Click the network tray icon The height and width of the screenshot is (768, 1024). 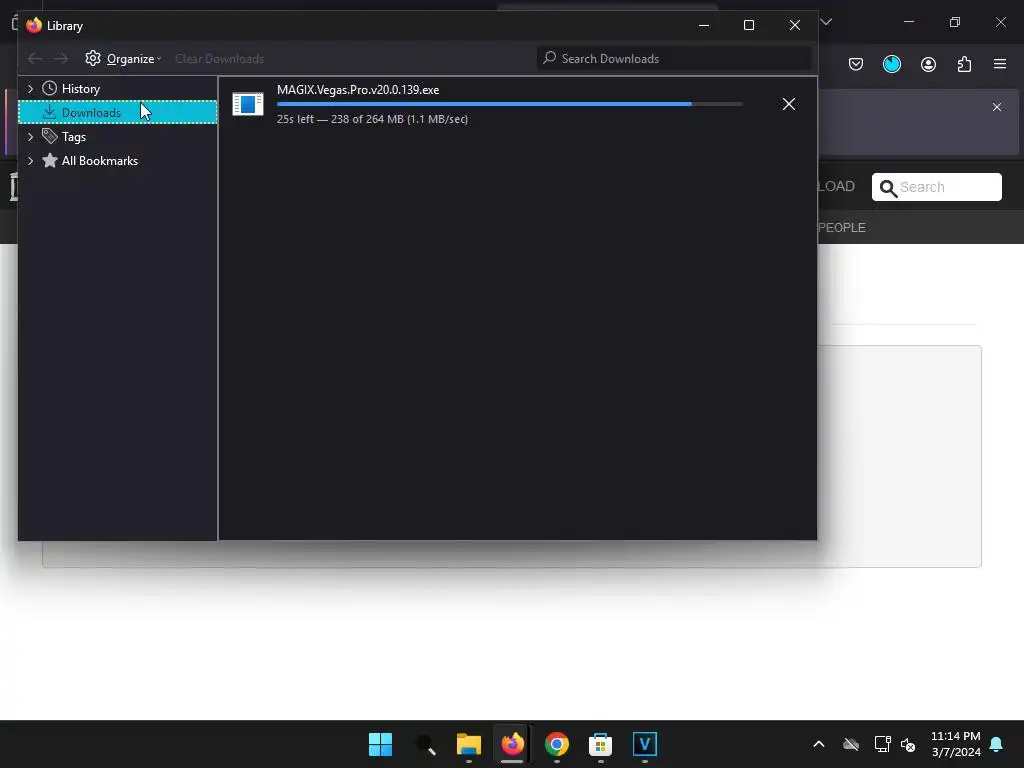pyautogui.click(x=882, y=744)
